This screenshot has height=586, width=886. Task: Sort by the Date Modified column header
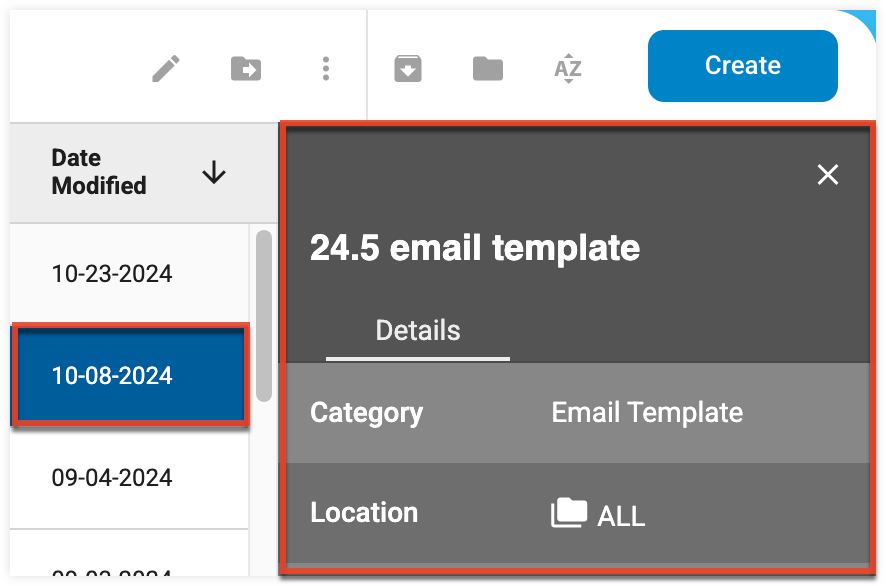pos(99,172)
